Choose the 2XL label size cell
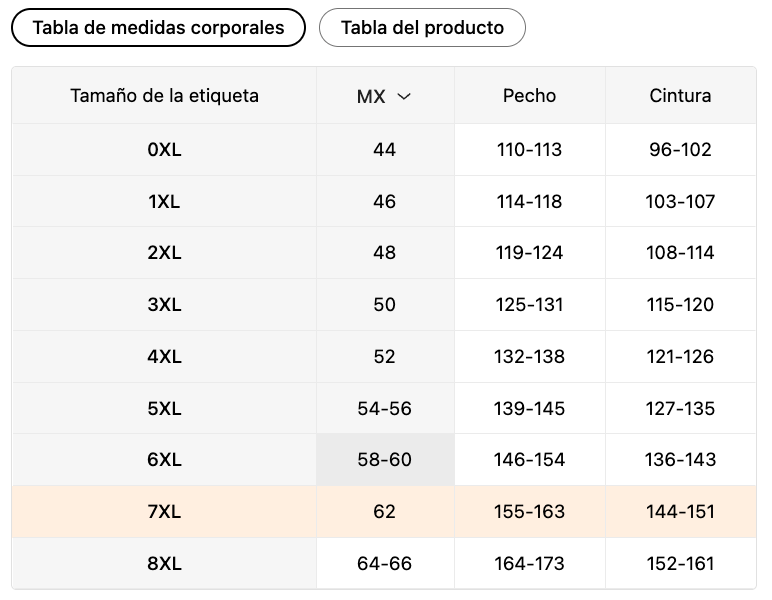Viewport: 772px width, 600px height. [x=164, y=253]
